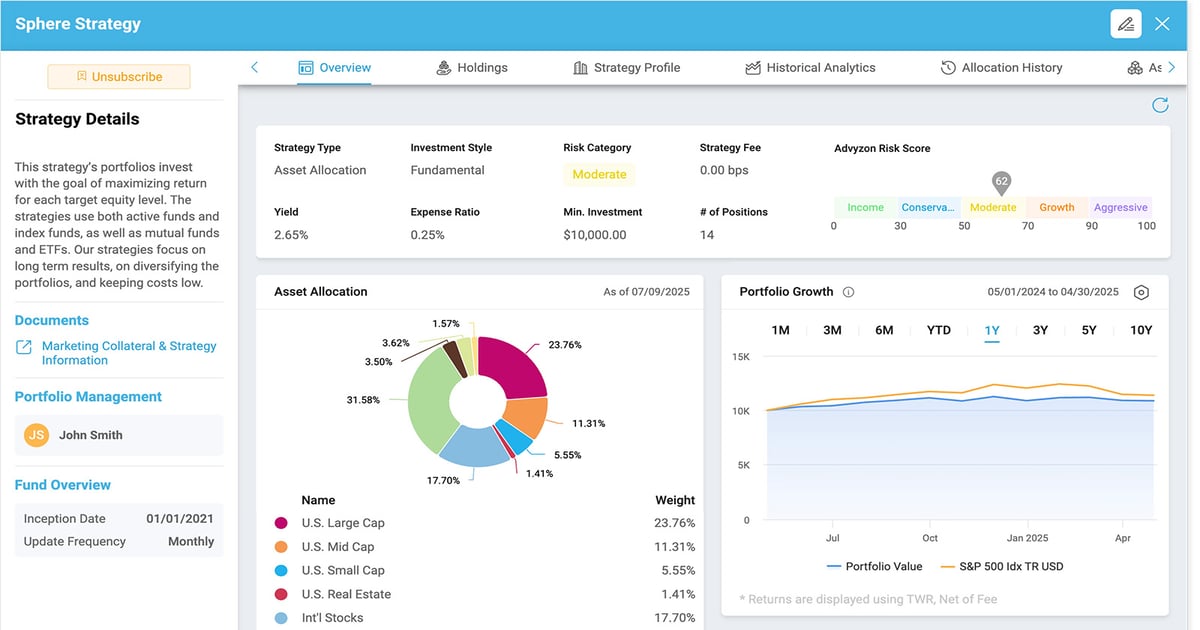Click the refresh icon above the strategy details
Image resolution: width=1200 pixels, height=630 pixels.
click(1160, 104)
